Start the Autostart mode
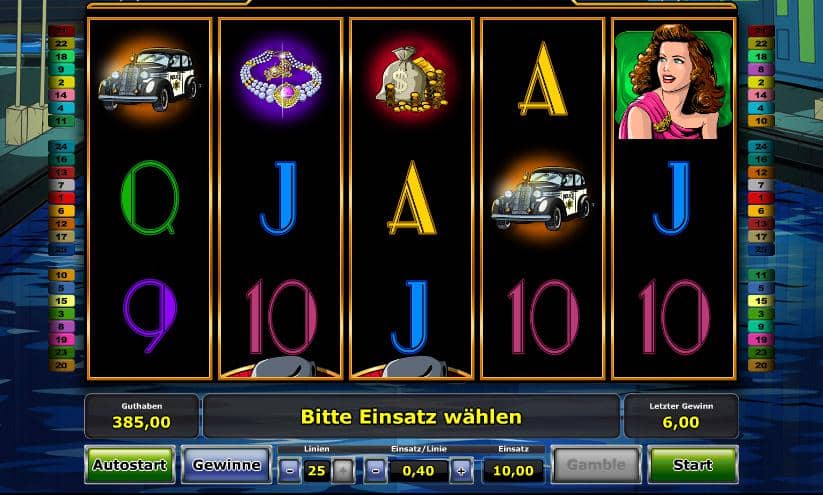The height and width of the screenshot is (495, 823). coord(130,465)
